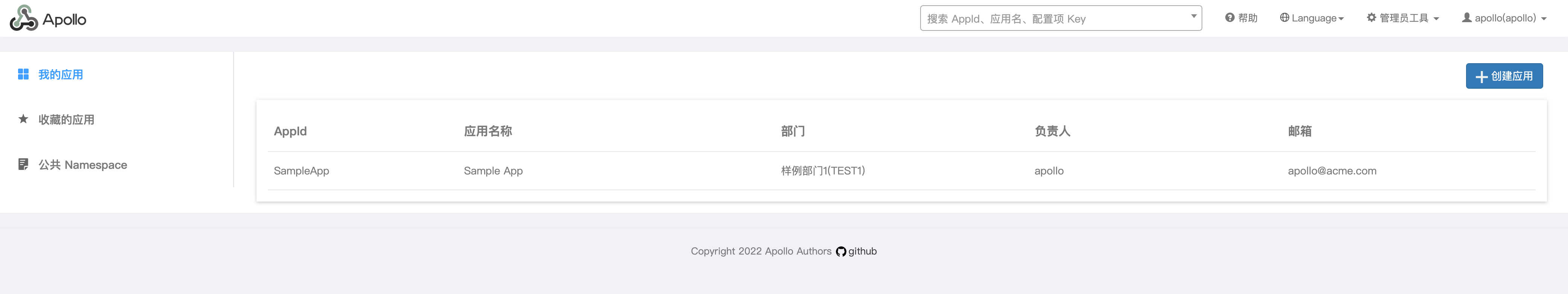Click the star icon for 收藏的应用
The height and width of the screenshot is (294, 1568).
(x=23, y=119)
